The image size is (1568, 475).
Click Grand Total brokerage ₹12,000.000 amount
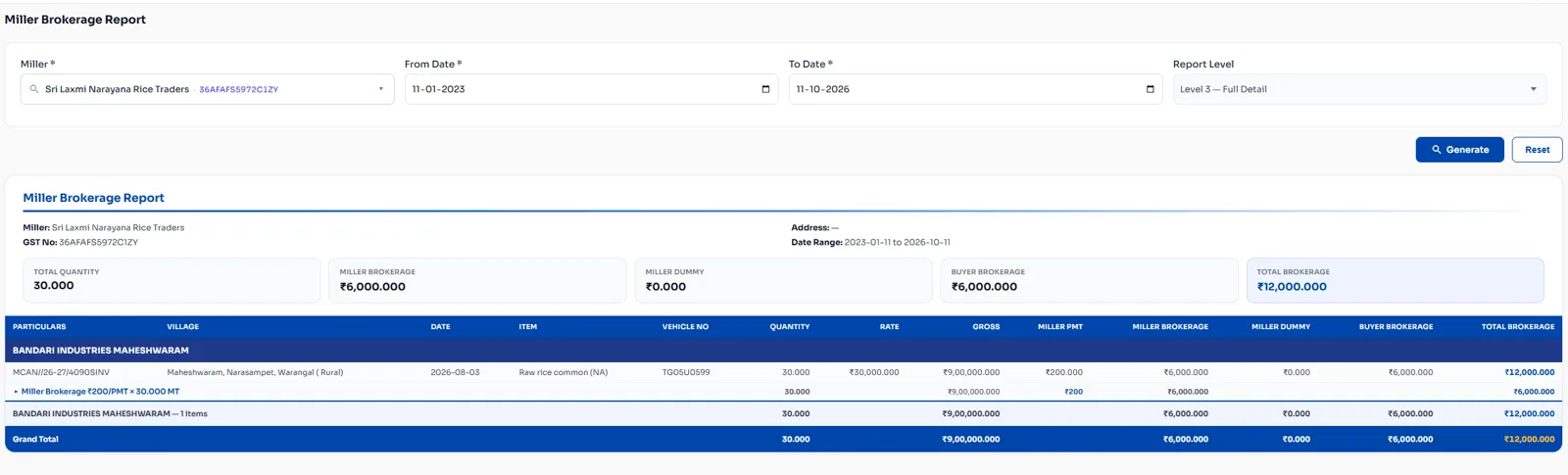pos(1529,440)
